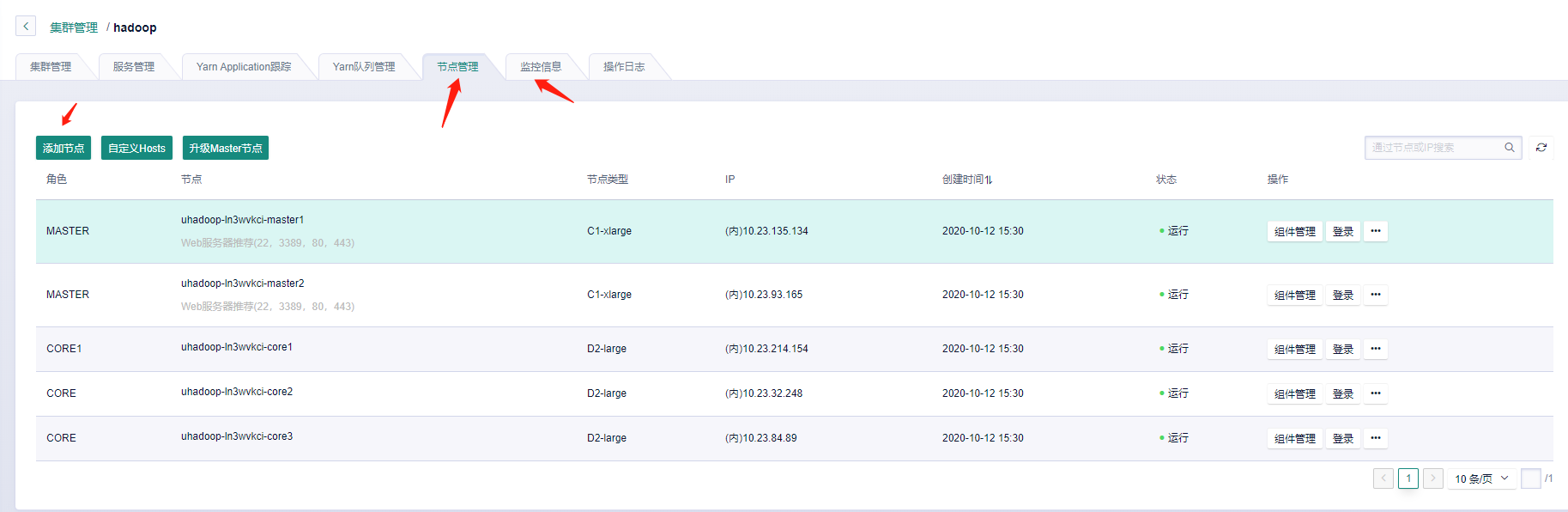The image size is (1568, 512).
Task: Switch to the 监控信息 tab
Action: pyautogui.click(x=541, y=67)
